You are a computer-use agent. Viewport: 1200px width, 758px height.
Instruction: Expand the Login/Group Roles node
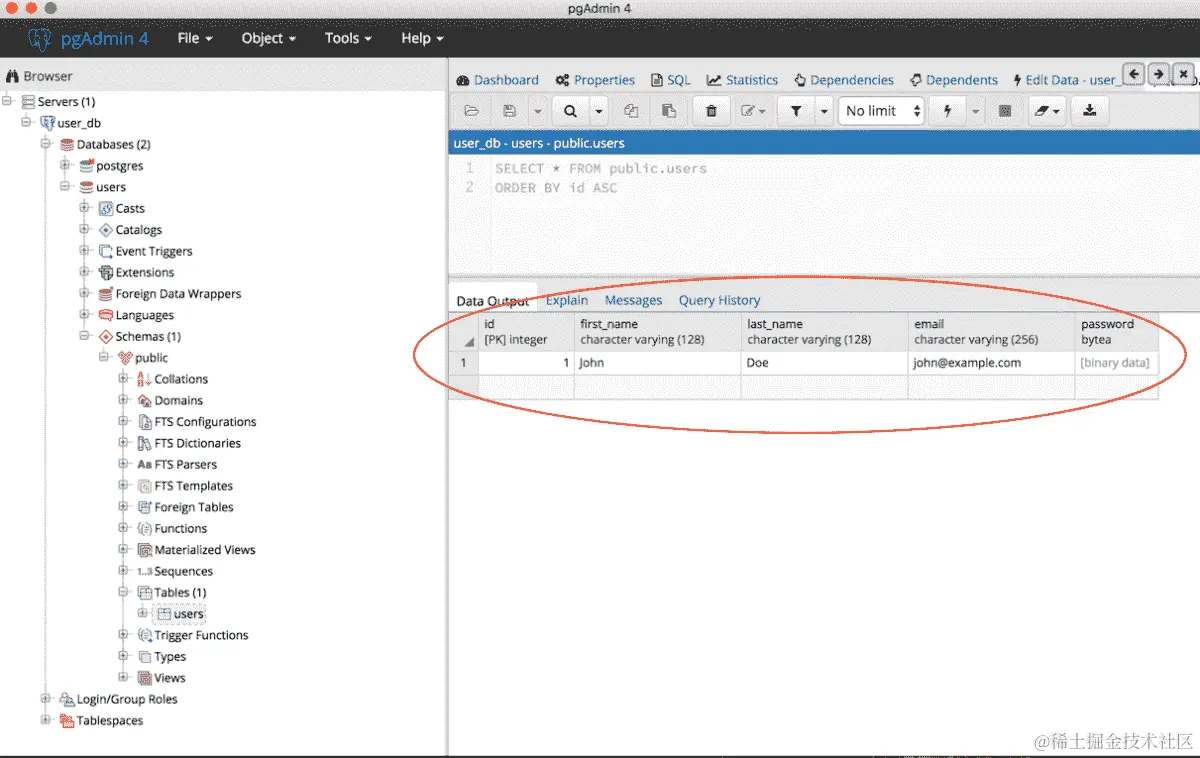coord(47,699)
